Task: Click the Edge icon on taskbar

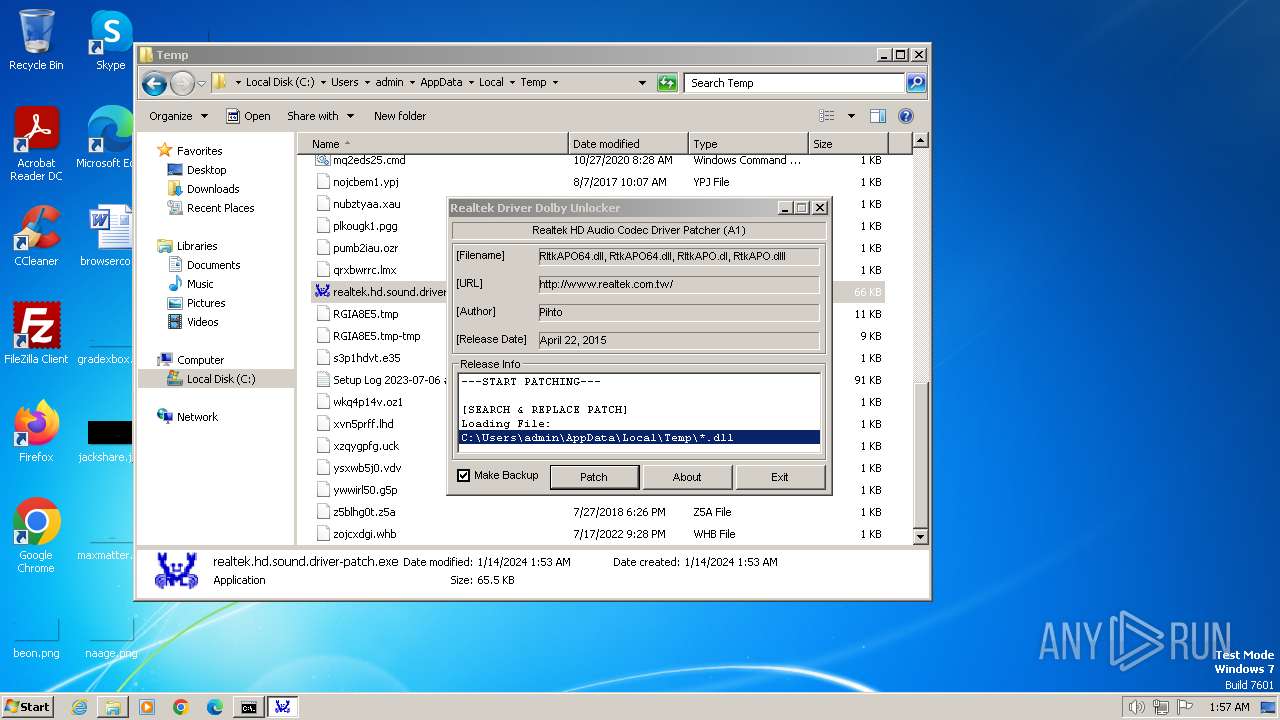Action: point(214,707)
